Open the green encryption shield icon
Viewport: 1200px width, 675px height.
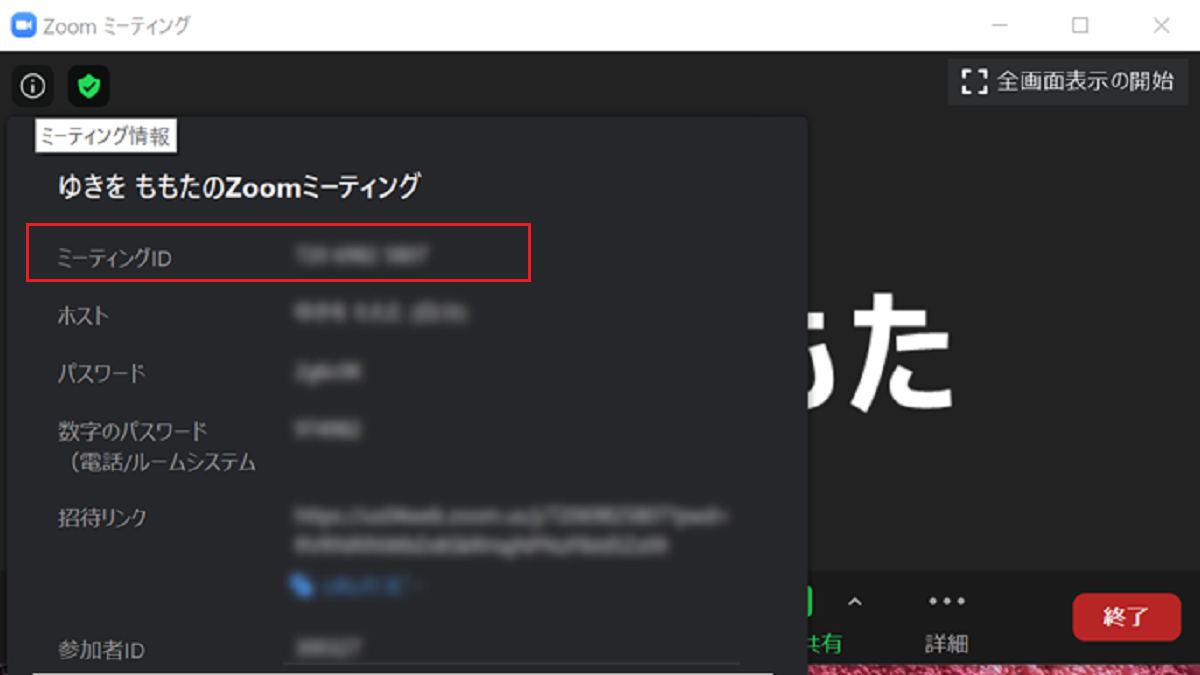point(89,87)
